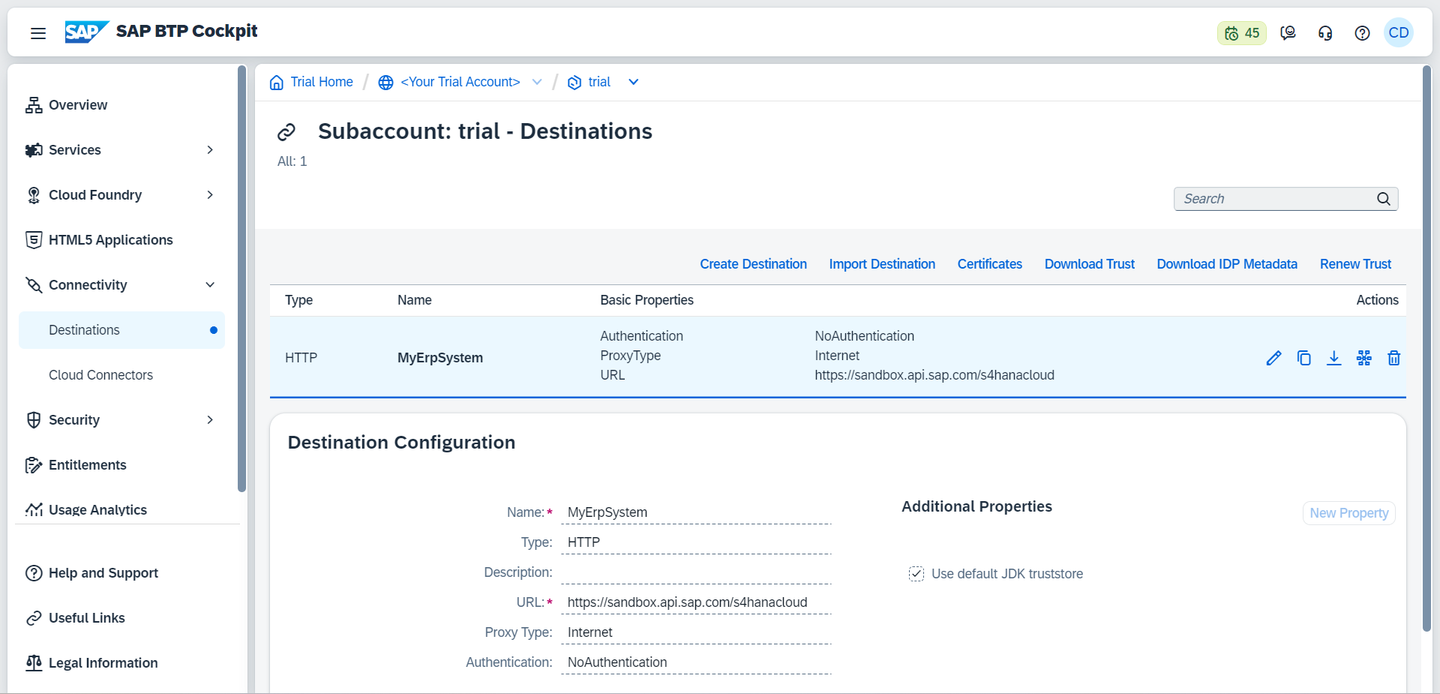Click the link icon beside the page title

287,132
